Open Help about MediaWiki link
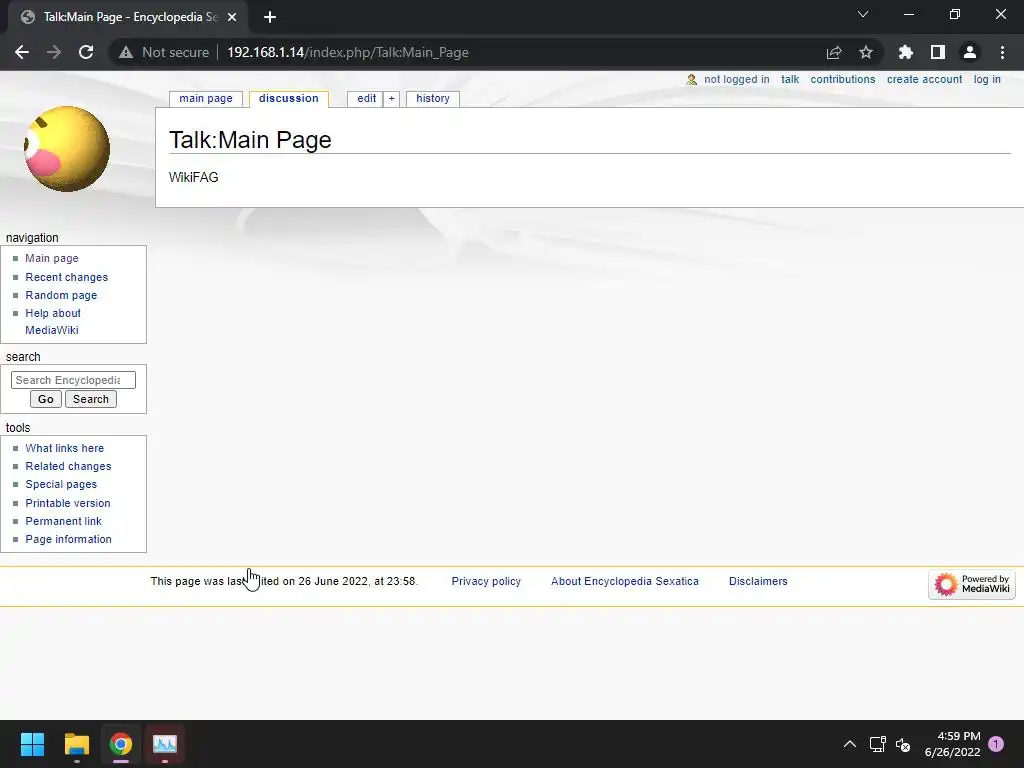Viewport: 1024px width, 768px height. (x=53, y=321)
